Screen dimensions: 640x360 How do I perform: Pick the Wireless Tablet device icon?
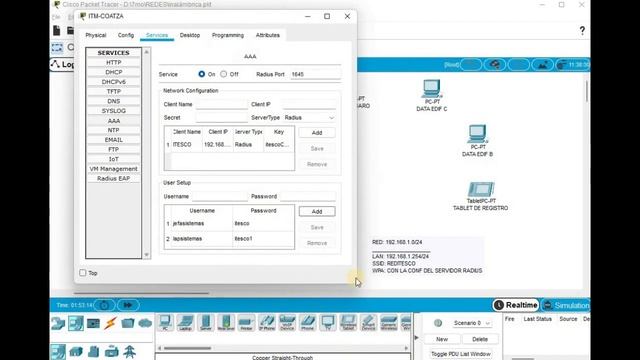pyautogui.click(x=348, y=322)
